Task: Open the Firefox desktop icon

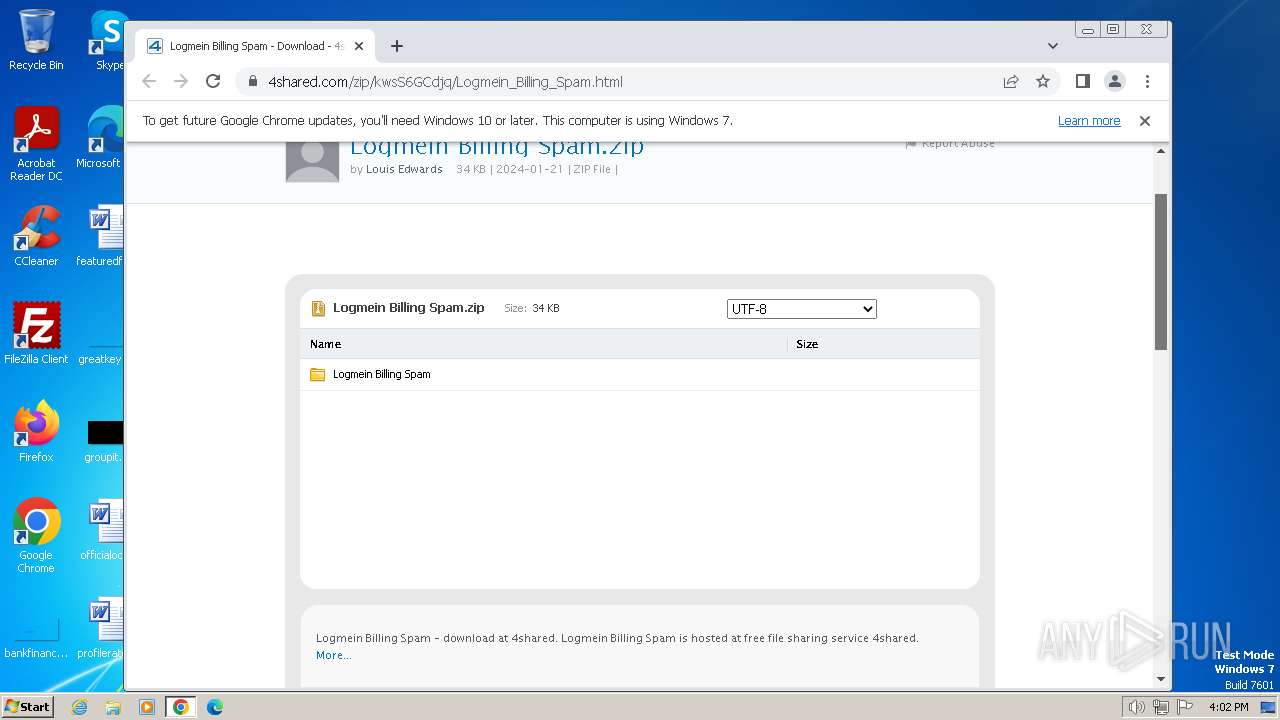Action: (36, 432)
